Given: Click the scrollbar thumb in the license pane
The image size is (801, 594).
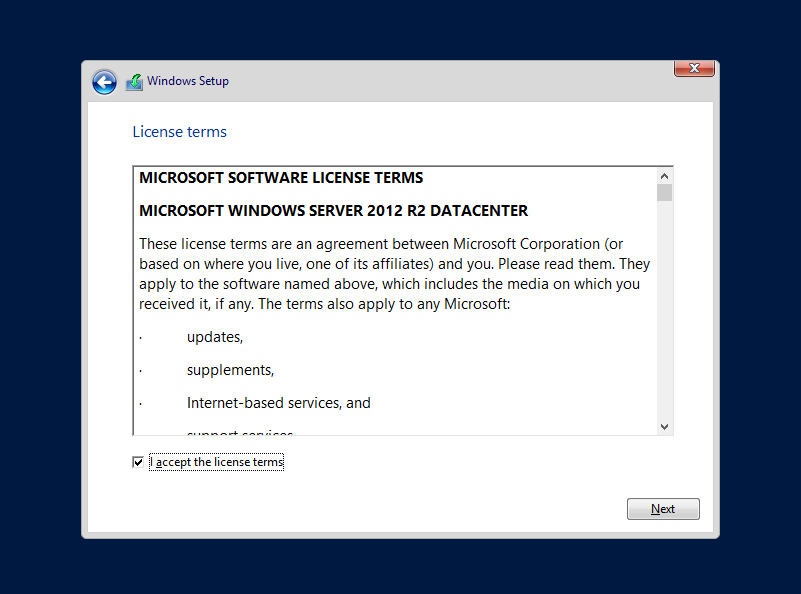Looking at the screenshot, I should coord(663,194).
